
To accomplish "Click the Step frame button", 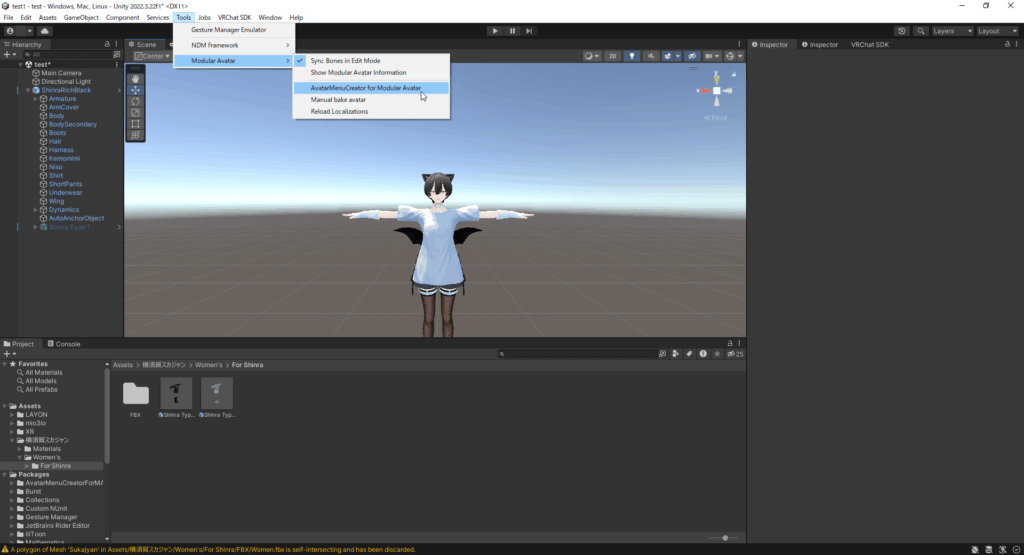I will point(529,31).
